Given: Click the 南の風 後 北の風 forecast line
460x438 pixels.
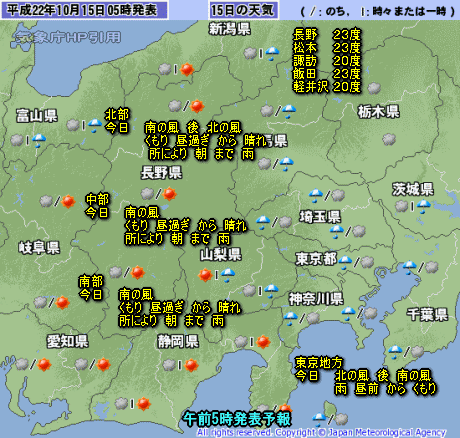Looking at the screenshot, I should [193, 128].
